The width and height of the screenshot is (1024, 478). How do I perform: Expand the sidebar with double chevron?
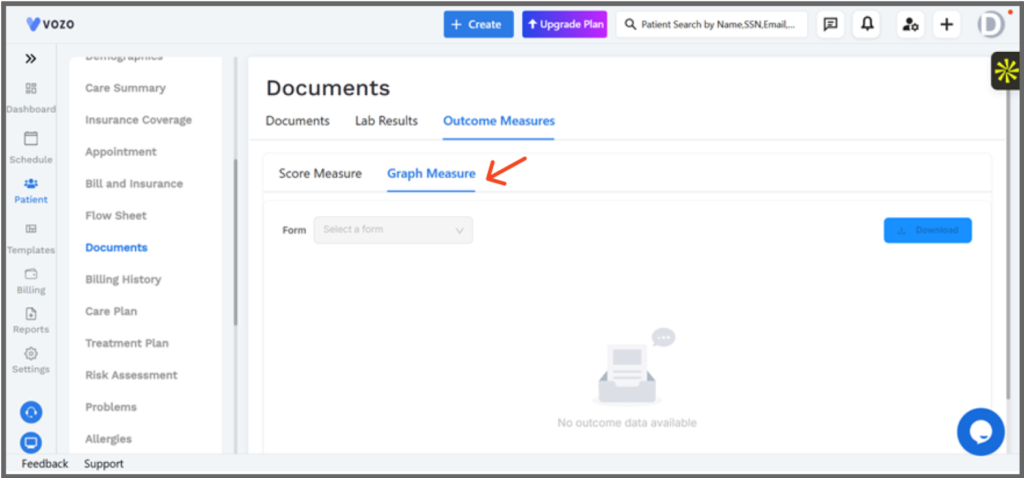pos(31,59)
